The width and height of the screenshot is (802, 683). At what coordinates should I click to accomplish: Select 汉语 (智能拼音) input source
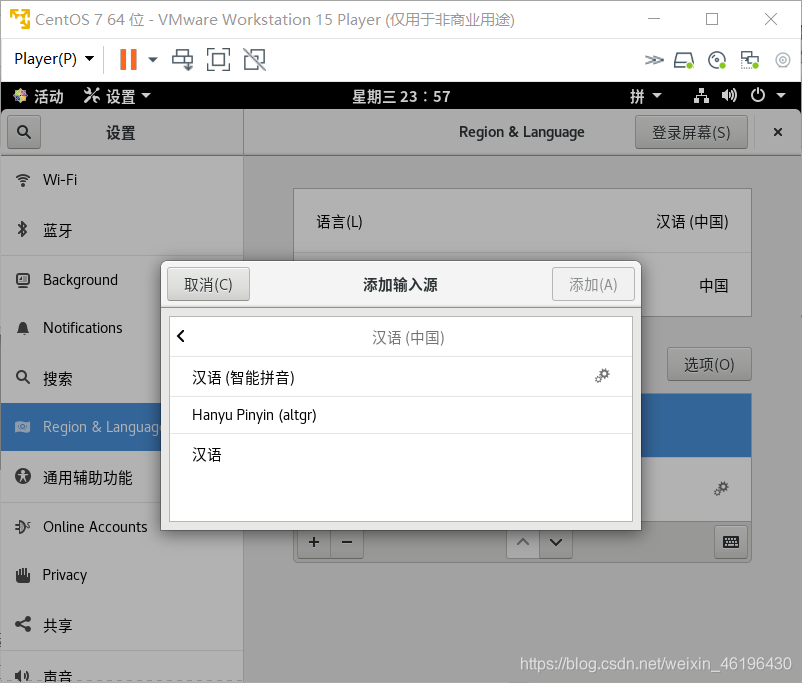coord(401,377)
